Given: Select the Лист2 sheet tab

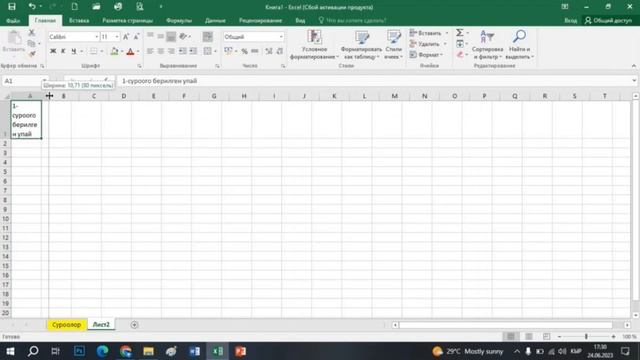Looking at the screenshot, I should 101,324.
